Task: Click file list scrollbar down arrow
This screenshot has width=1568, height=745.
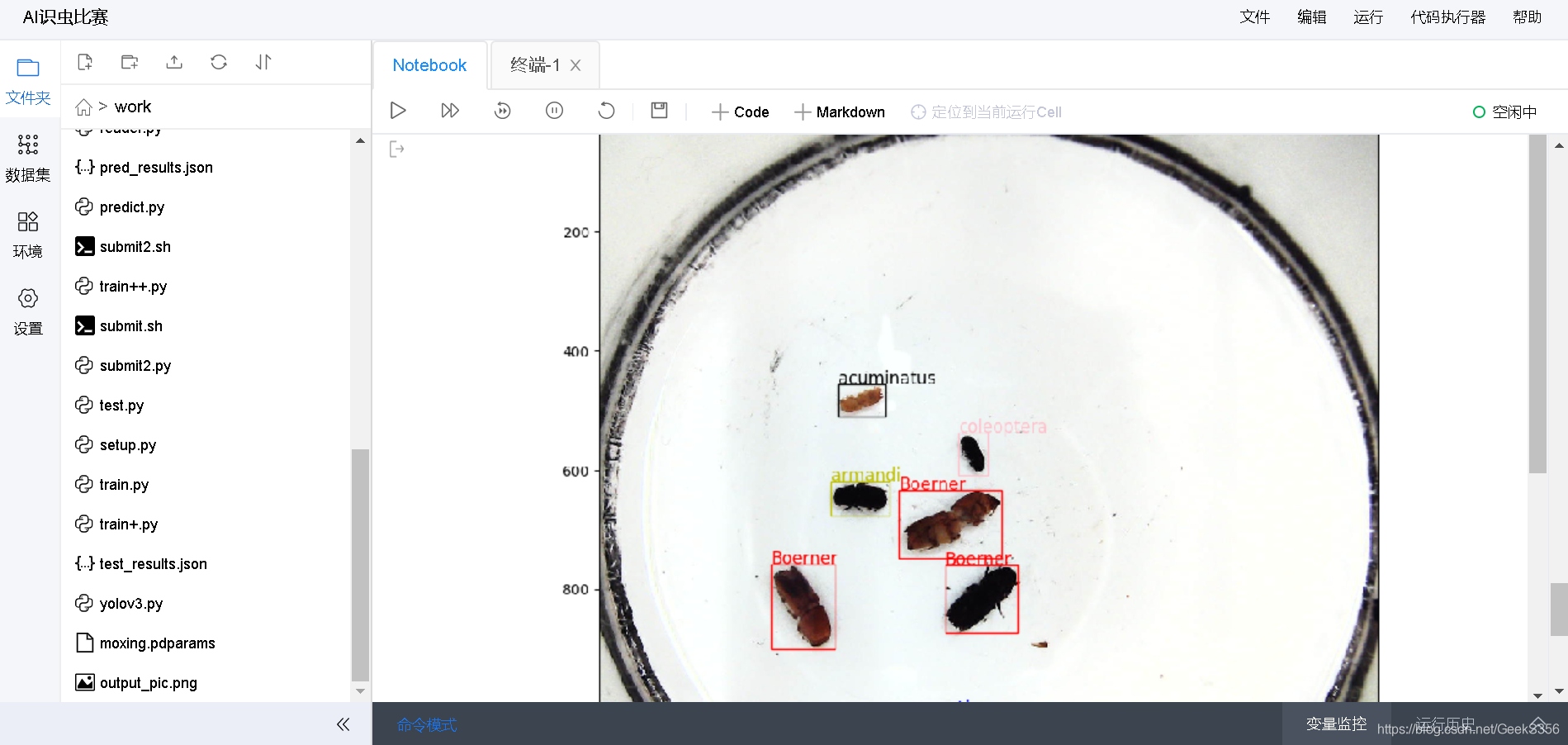Action: [360, 691]
